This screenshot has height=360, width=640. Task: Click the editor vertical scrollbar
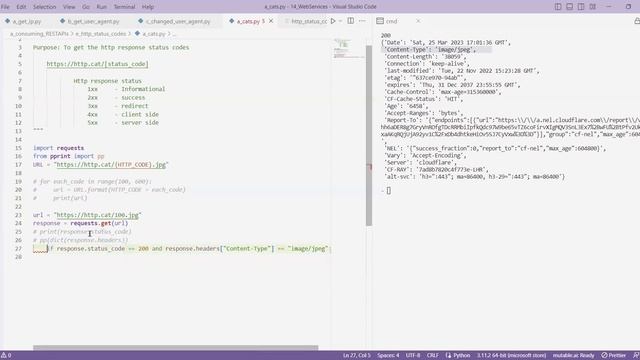pos(369,136)
